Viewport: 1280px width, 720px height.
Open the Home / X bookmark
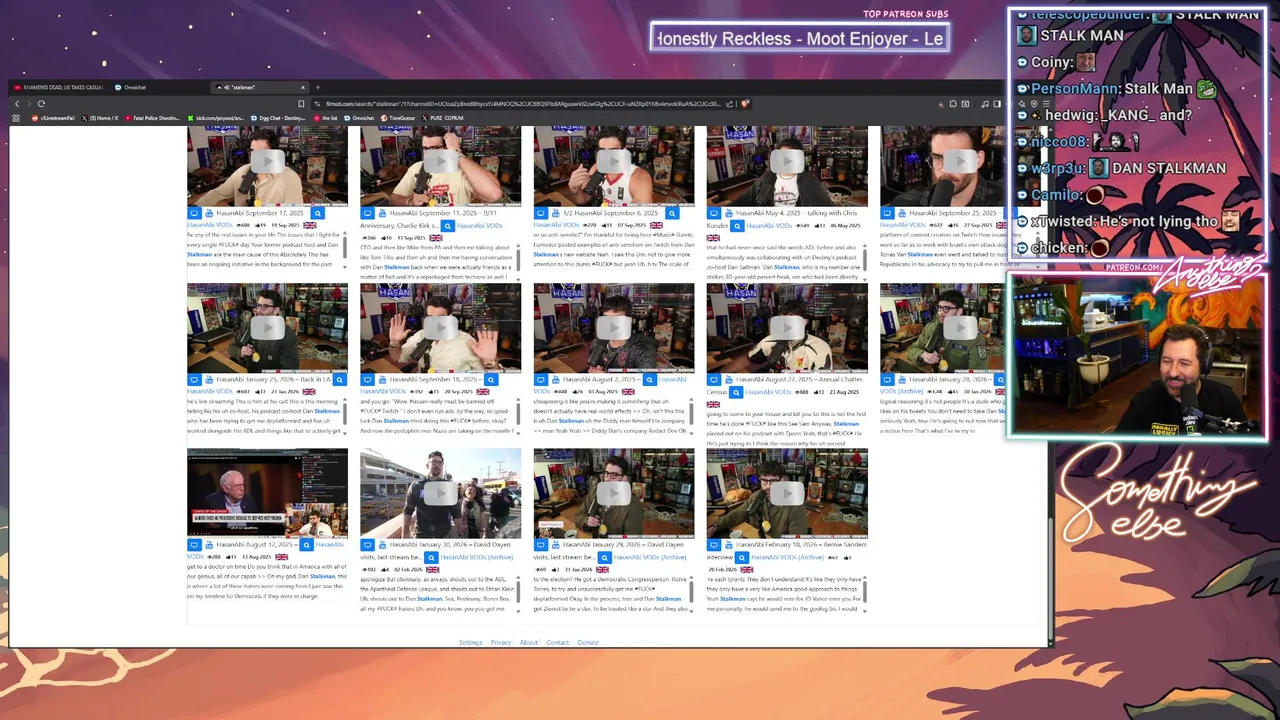point(100,118)
